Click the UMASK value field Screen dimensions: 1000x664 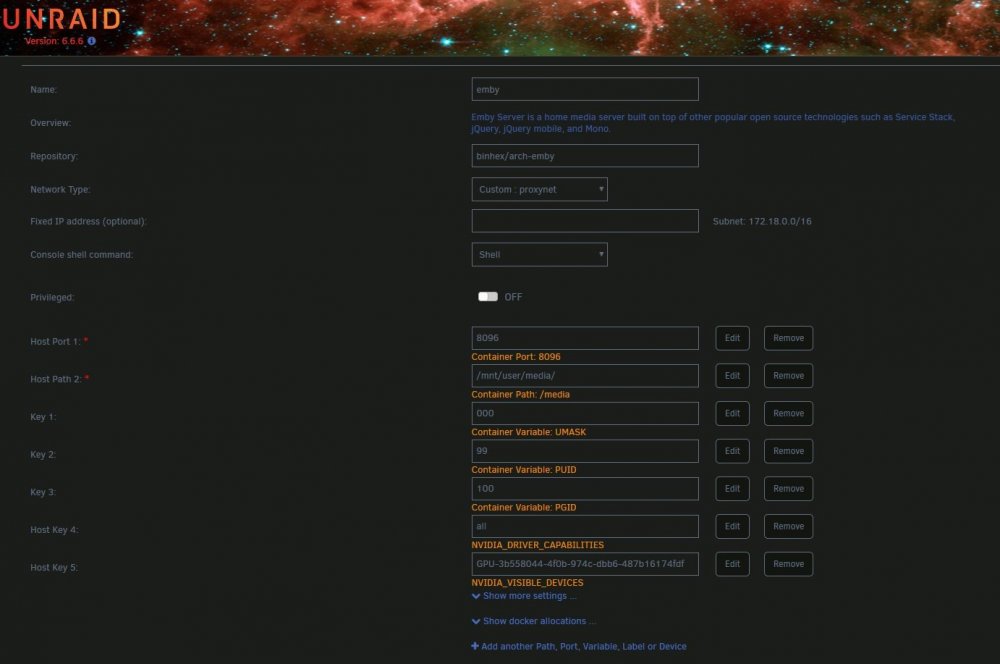point(585,413)
